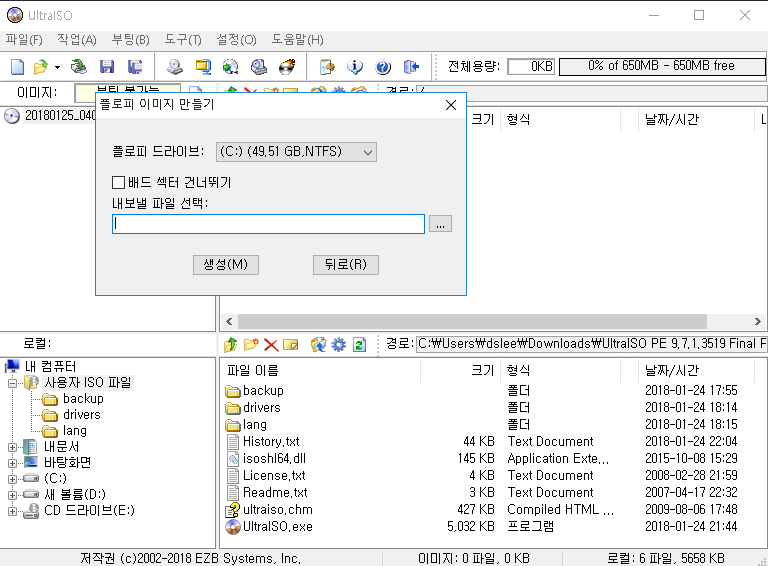Open the 플로피 드라이브 drive dropdown
Image resolution: width=768 pixels, height=566 pixels.
click(x=296, y=152)
